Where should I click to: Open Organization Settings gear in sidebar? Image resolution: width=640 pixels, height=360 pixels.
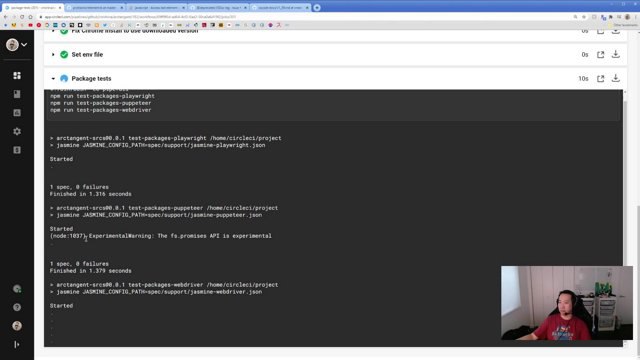pos(17,131)
